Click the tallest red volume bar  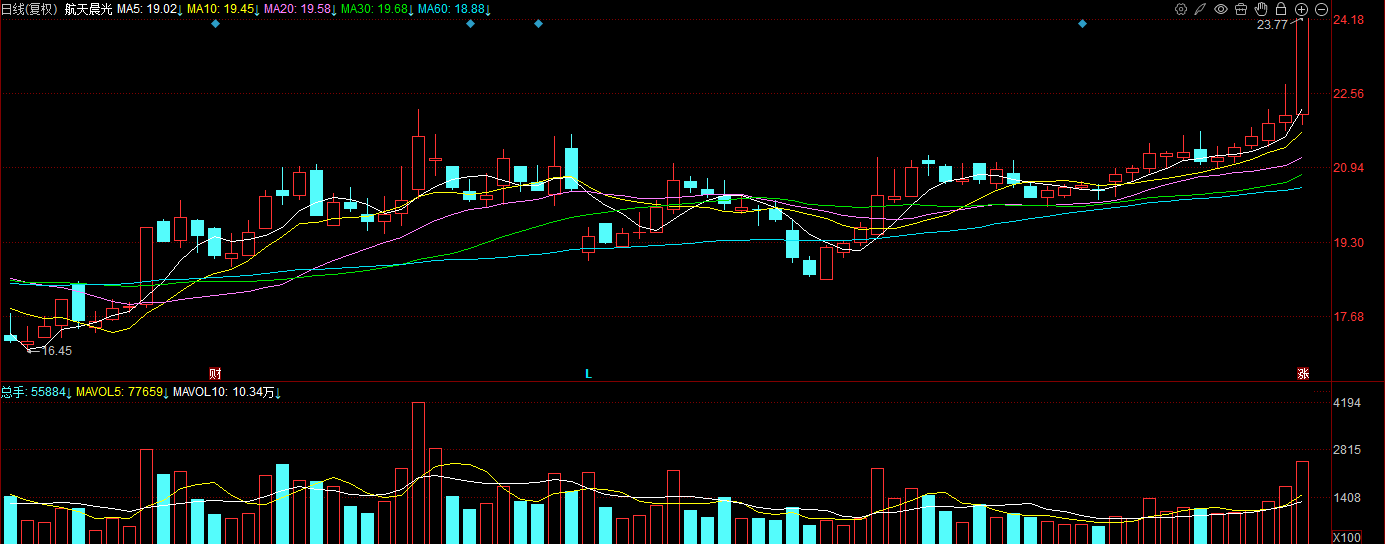coord(418,473)
